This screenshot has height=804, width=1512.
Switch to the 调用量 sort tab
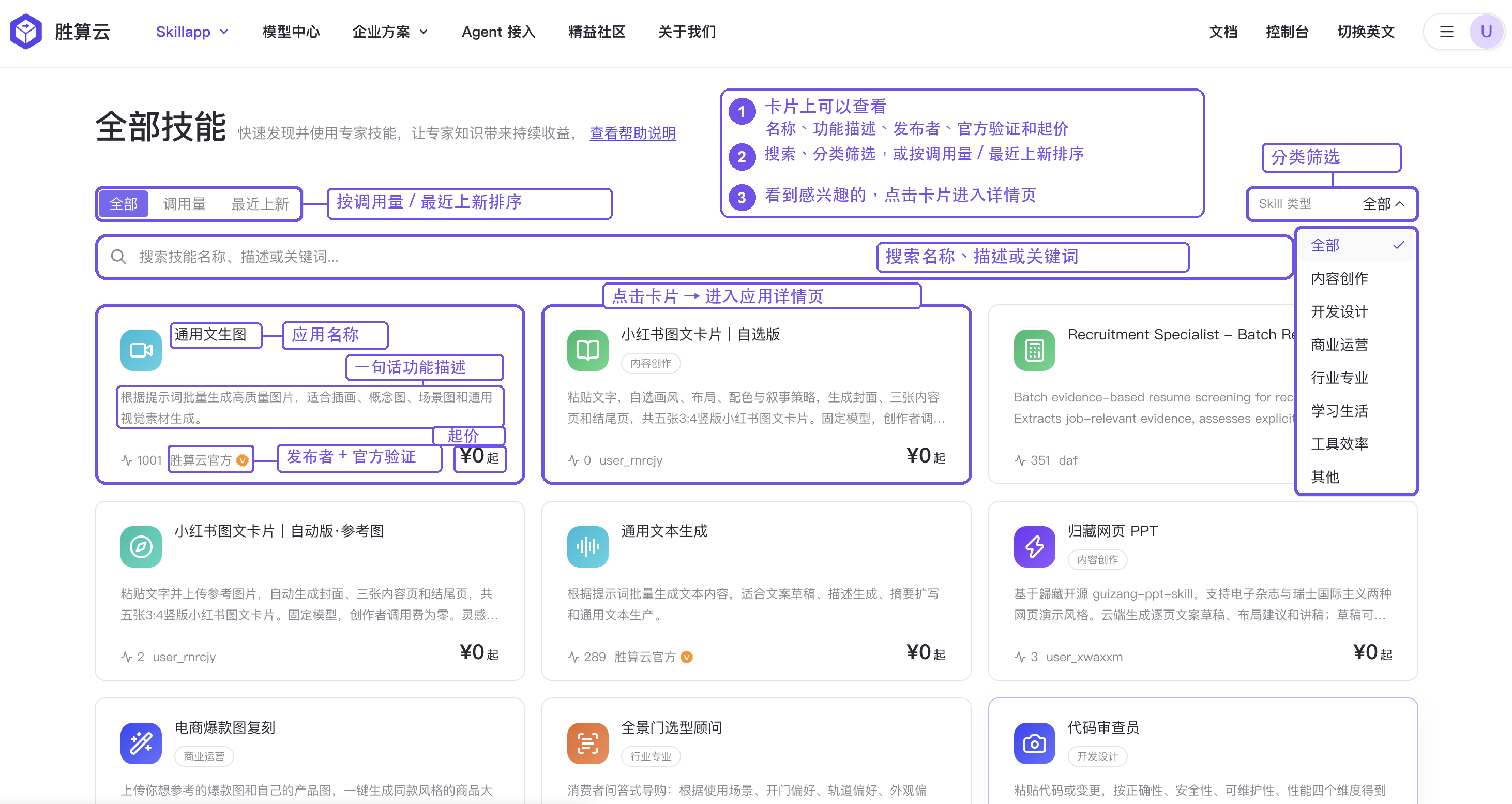click(184, 204)
